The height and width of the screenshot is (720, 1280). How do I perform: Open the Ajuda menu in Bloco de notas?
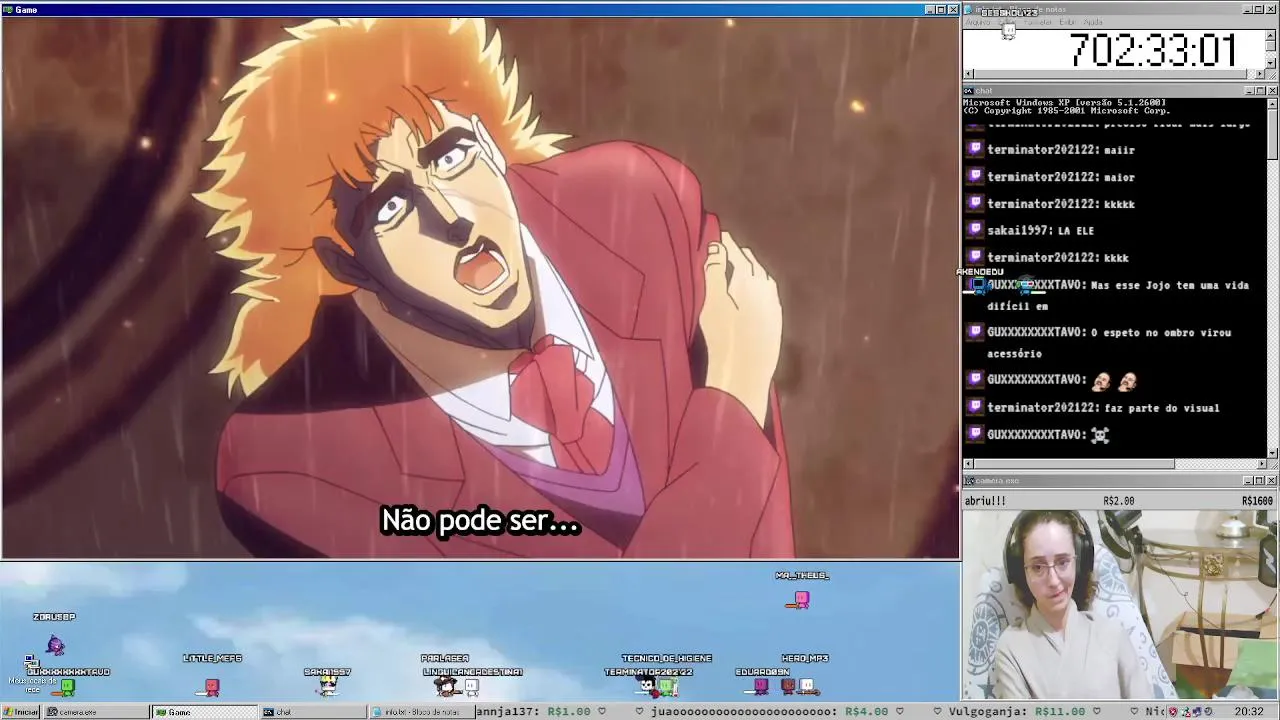(1093, 21)
